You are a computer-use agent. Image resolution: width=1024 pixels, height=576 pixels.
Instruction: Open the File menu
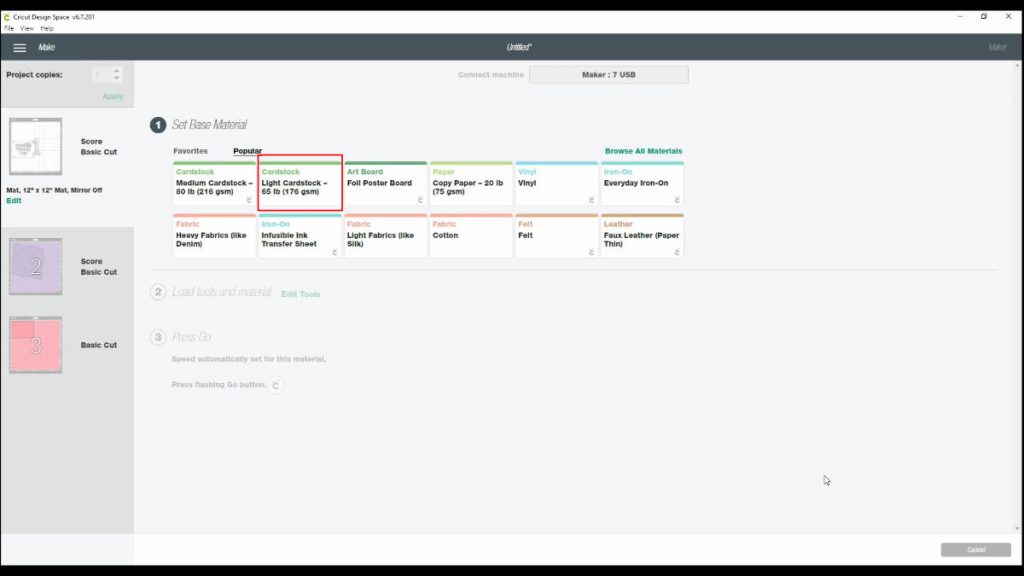[x=9, y=29]
